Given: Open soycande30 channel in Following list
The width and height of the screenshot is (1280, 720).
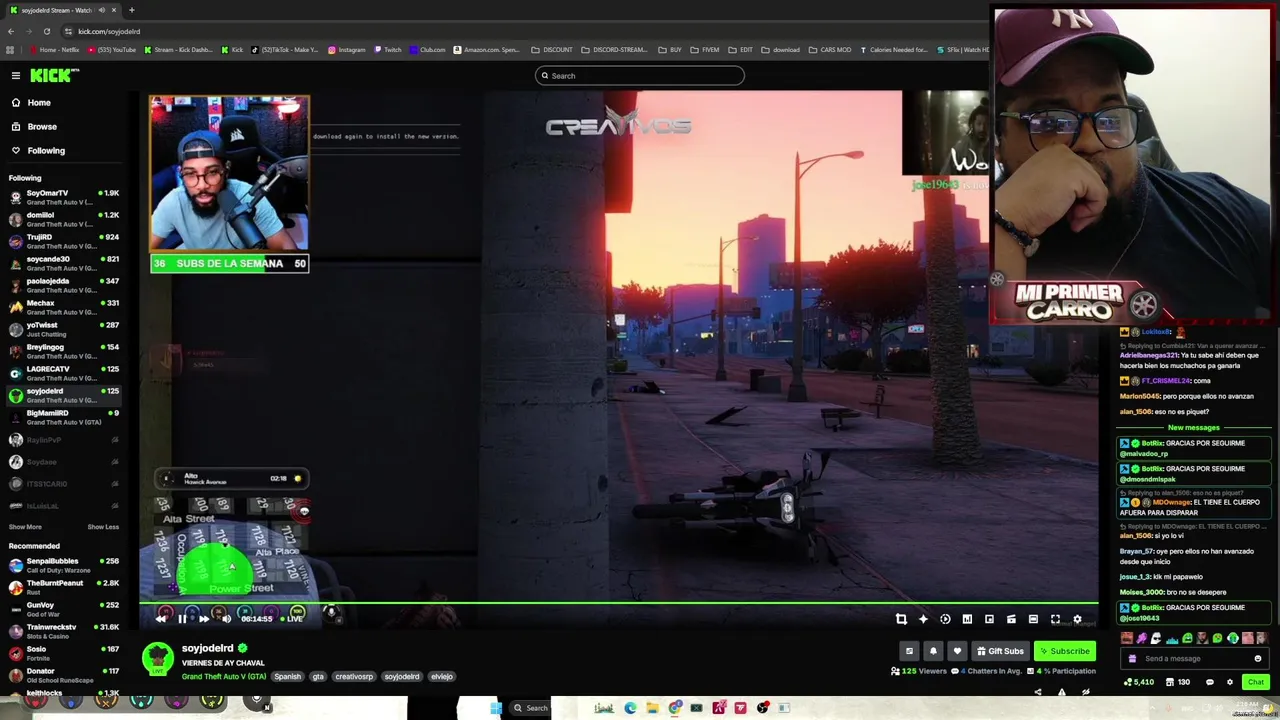Looking at the screenshot, I should pos(64,263).
